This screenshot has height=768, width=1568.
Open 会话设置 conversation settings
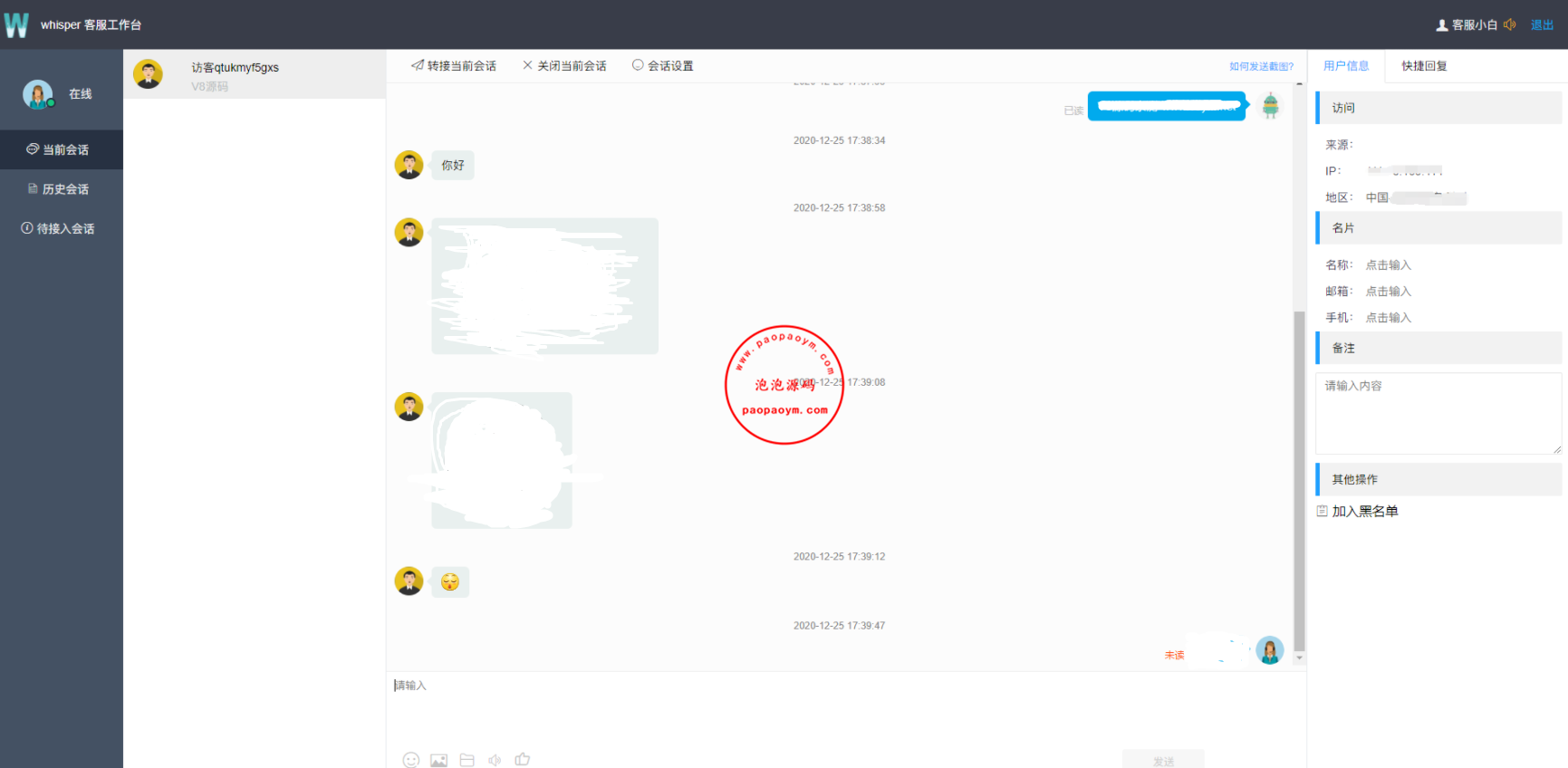[x=663, y=66]
